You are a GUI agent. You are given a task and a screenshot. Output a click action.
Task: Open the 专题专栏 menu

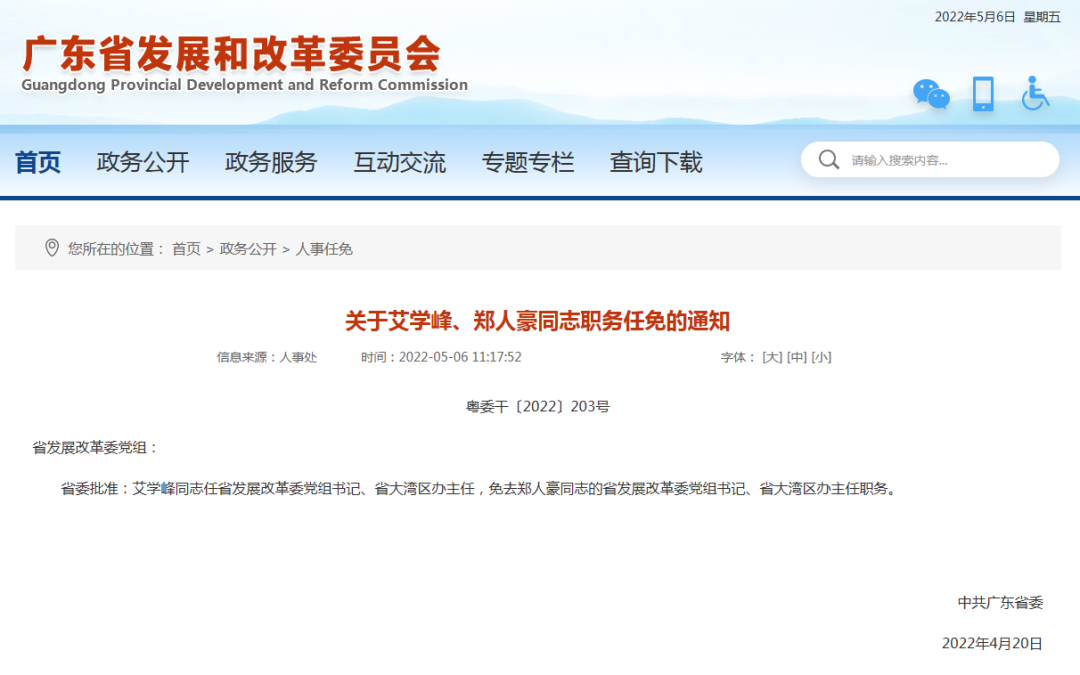(x=528, y=161)
